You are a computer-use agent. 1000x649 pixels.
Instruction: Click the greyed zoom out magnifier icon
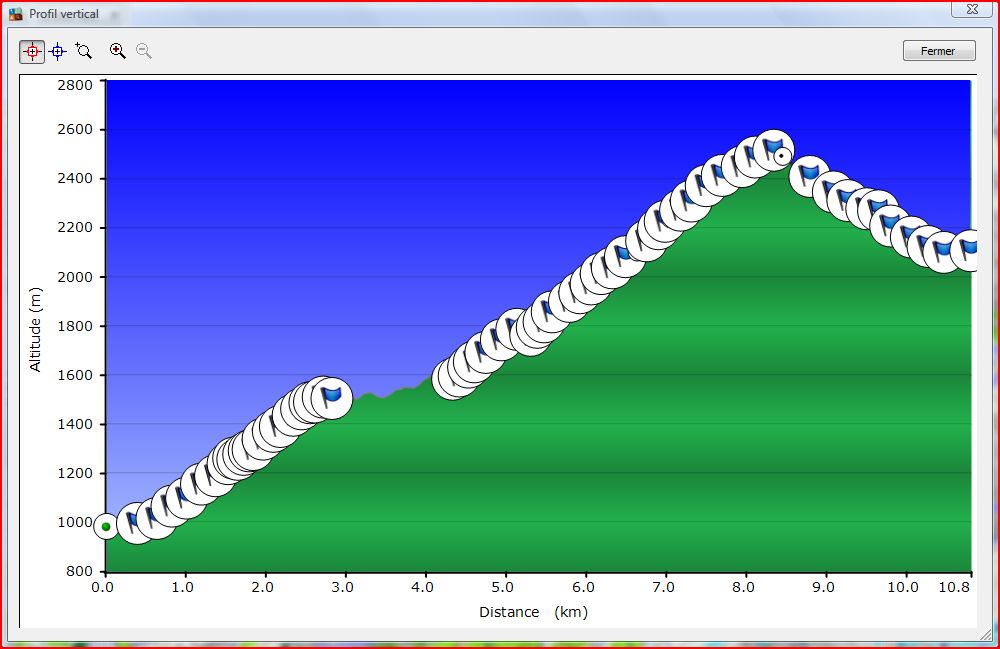pos(144,51)
